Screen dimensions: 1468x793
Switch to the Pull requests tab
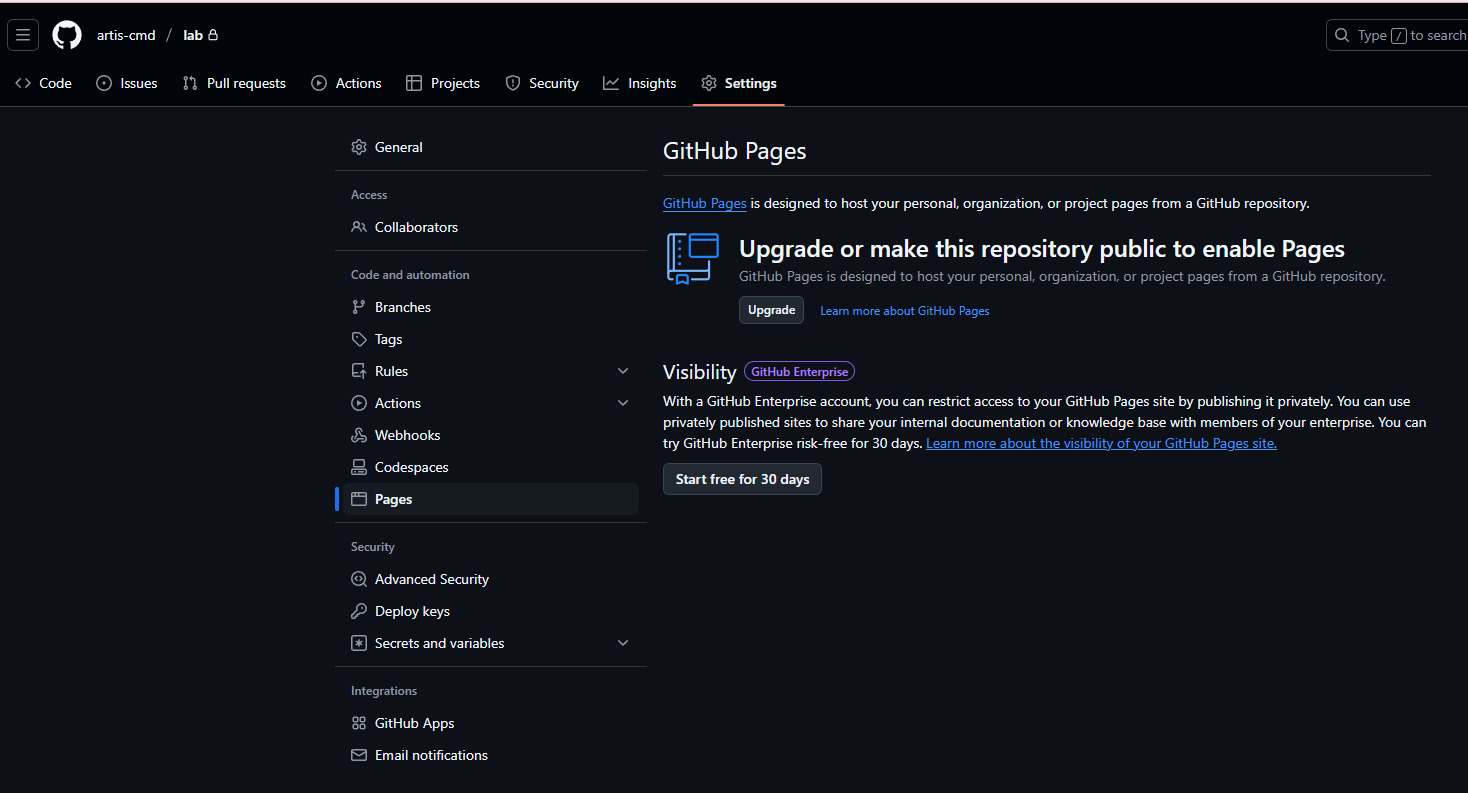pyautogui.click(x=234, y=83)
